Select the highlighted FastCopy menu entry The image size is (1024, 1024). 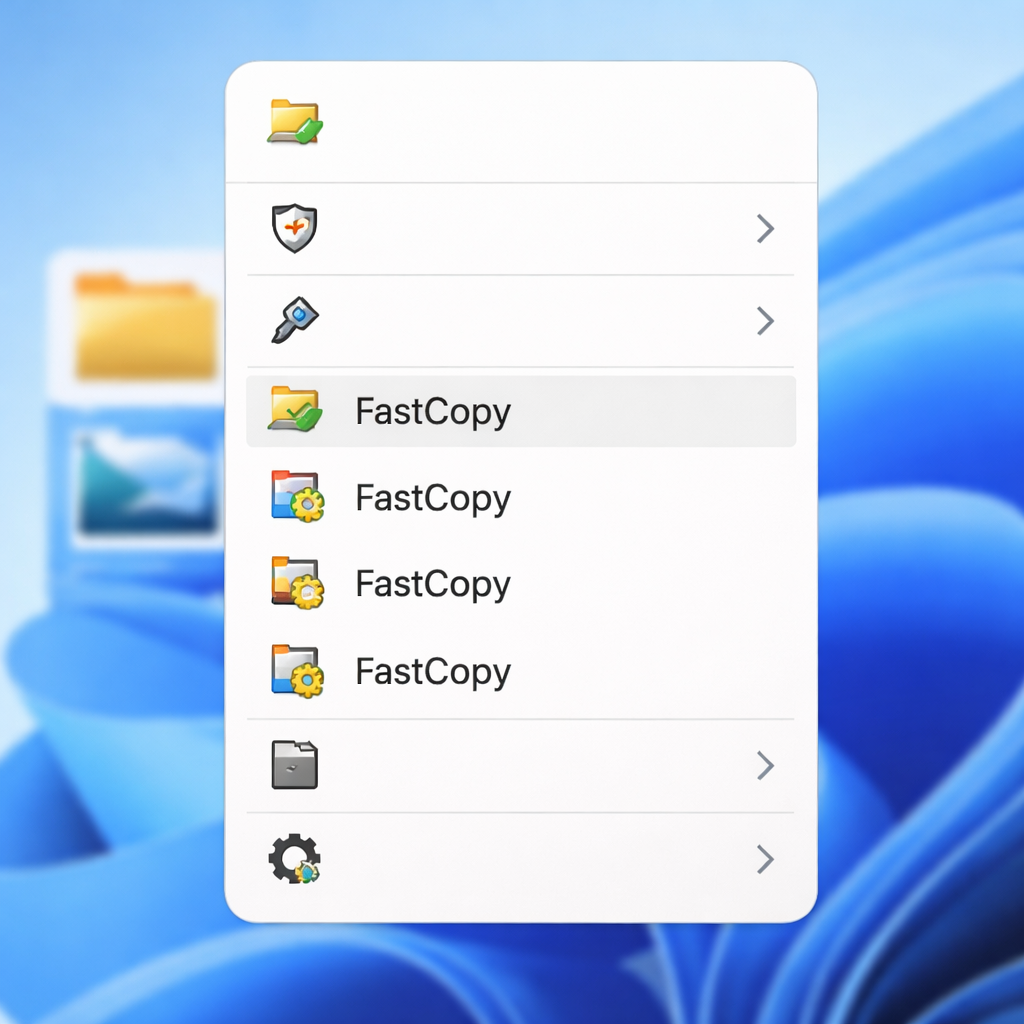pos(432,410)
